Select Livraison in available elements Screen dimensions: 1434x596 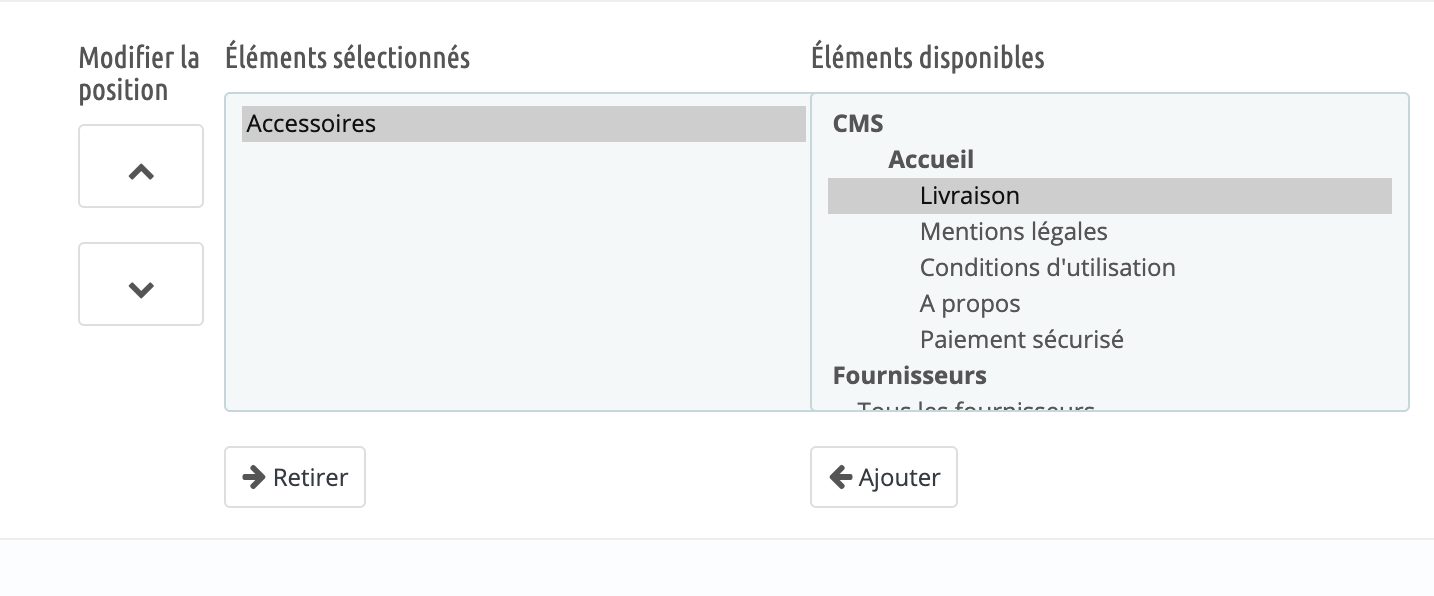pyautogui.click(x=1109, y=196)
